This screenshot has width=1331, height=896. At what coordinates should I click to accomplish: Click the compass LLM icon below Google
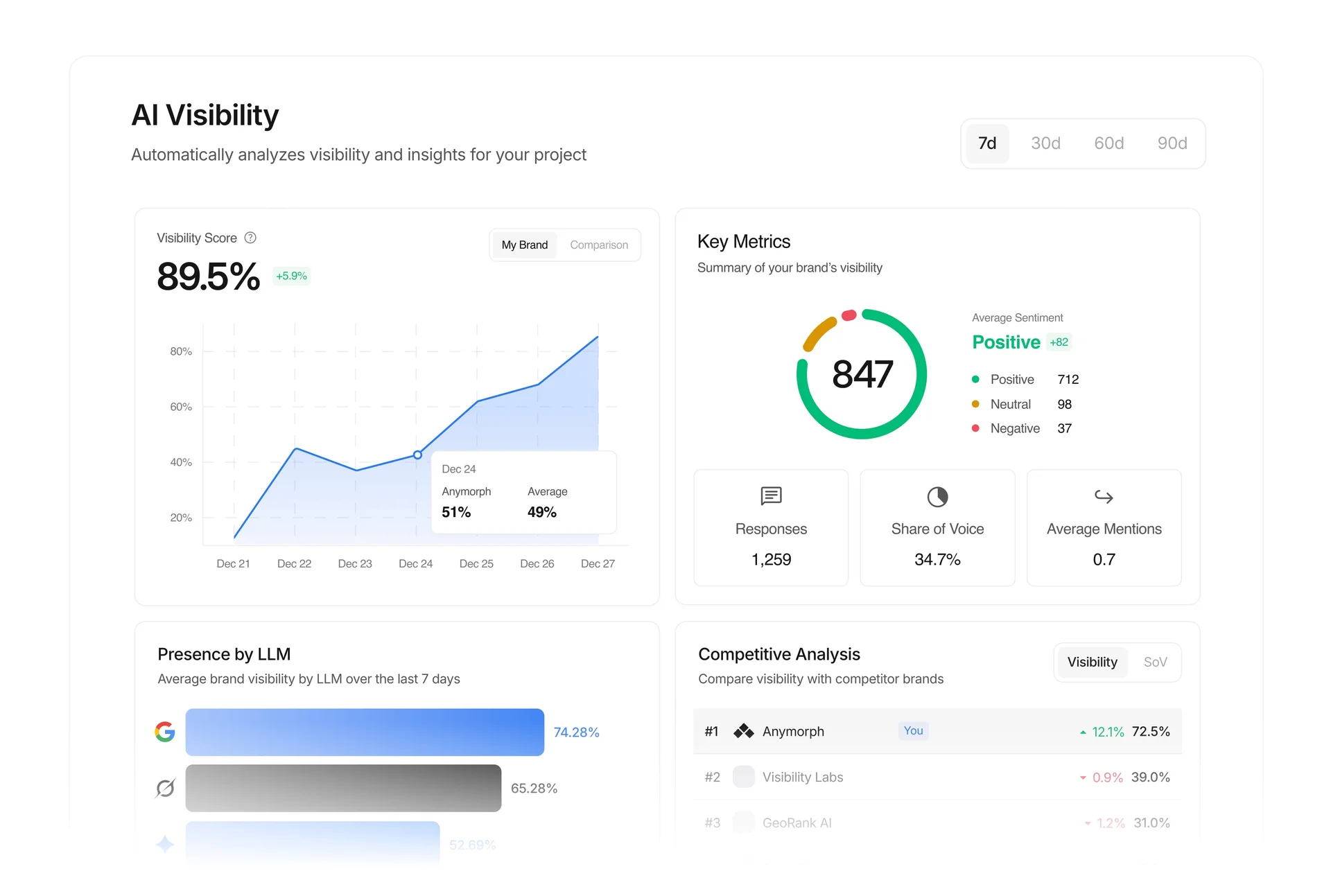pos(164,788)
